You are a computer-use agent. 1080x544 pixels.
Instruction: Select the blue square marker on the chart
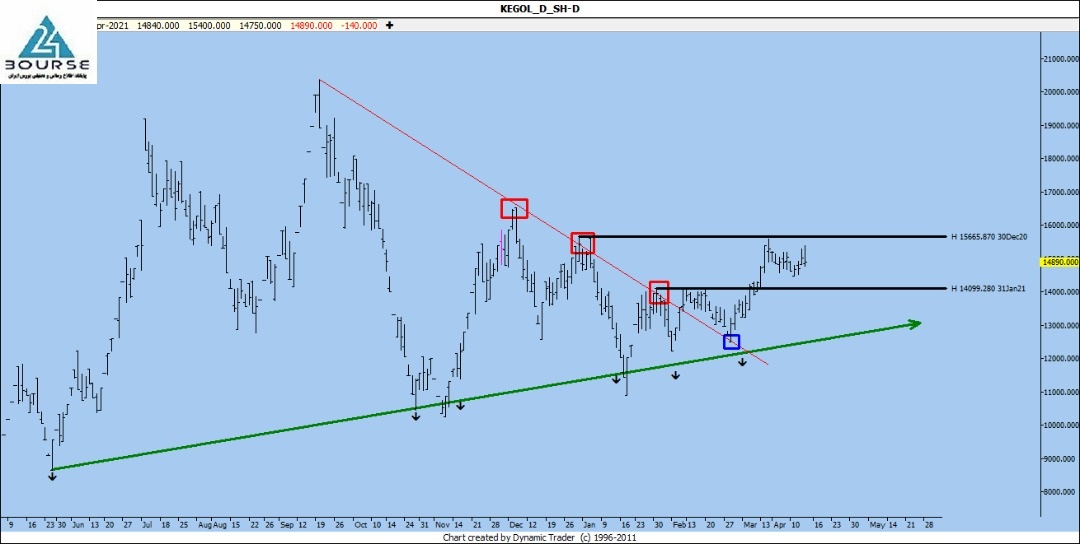point(731,342)
